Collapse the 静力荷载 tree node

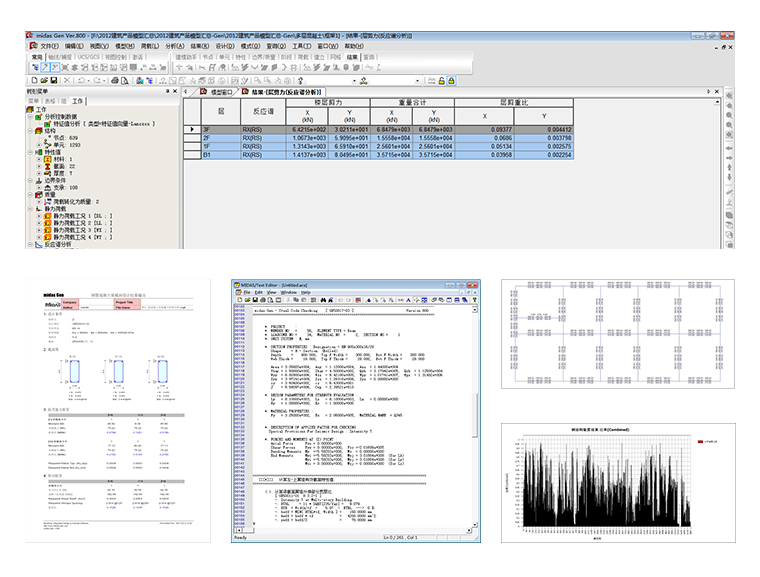(30, 209)
